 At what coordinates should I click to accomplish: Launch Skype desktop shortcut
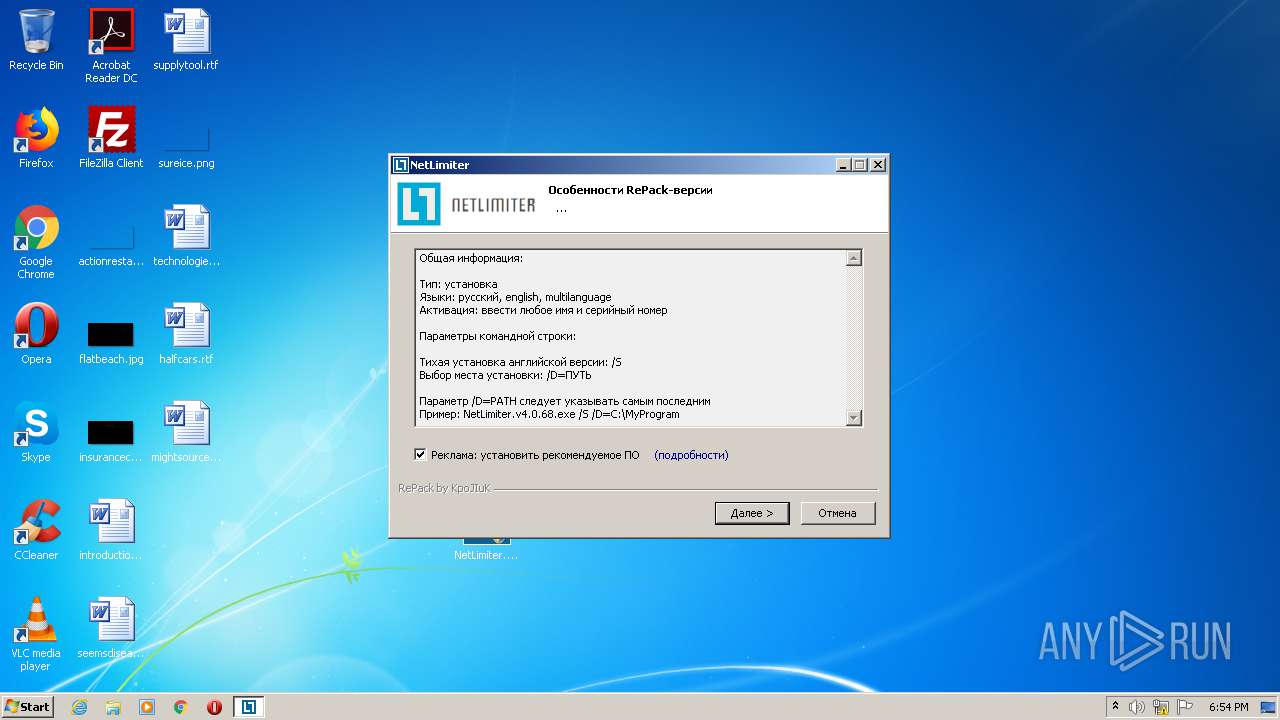pos(36,432)
